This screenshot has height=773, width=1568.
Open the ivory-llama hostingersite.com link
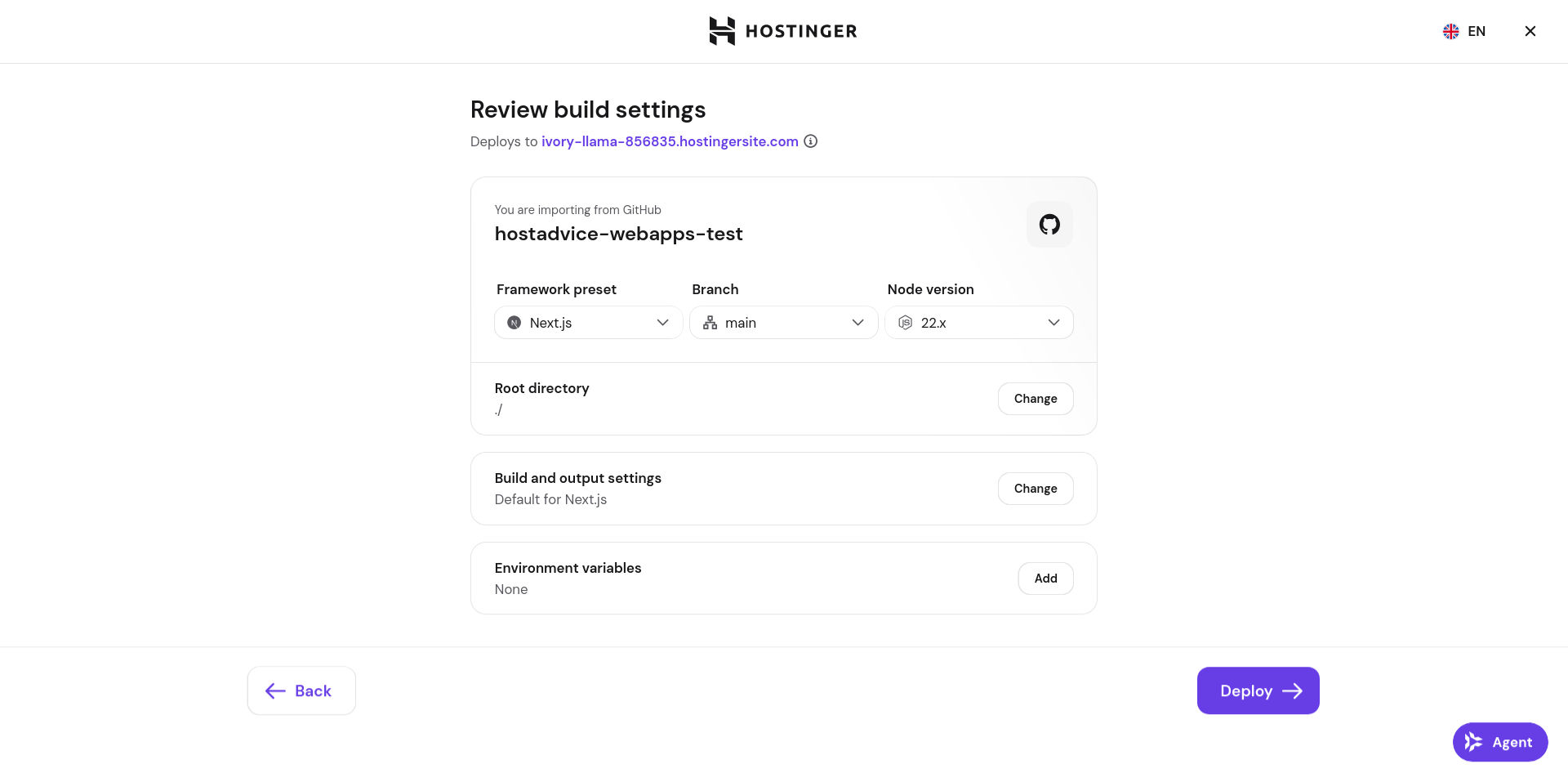[670, 141]
